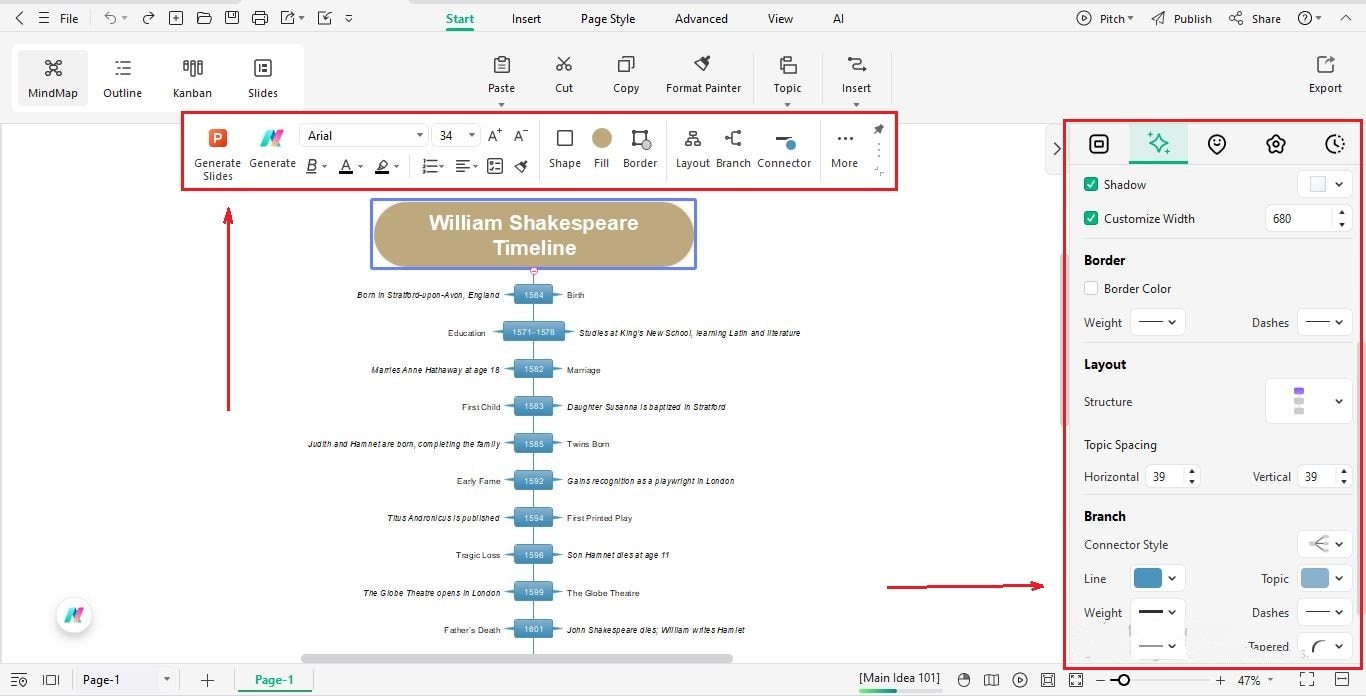Click the Pitch button
The width and height of the screenshot is (1366, 696).
coord(1105,18)
